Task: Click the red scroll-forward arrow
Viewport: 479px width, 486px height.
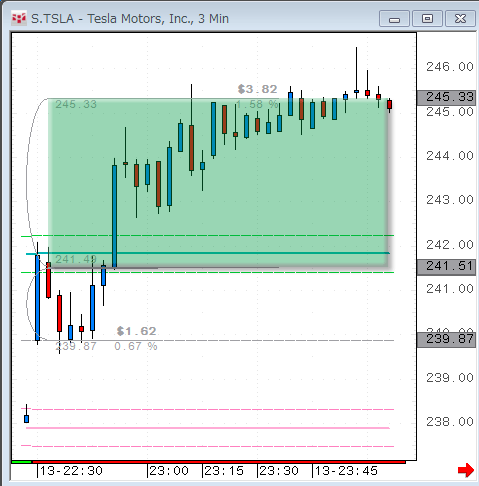Action: 466,470
